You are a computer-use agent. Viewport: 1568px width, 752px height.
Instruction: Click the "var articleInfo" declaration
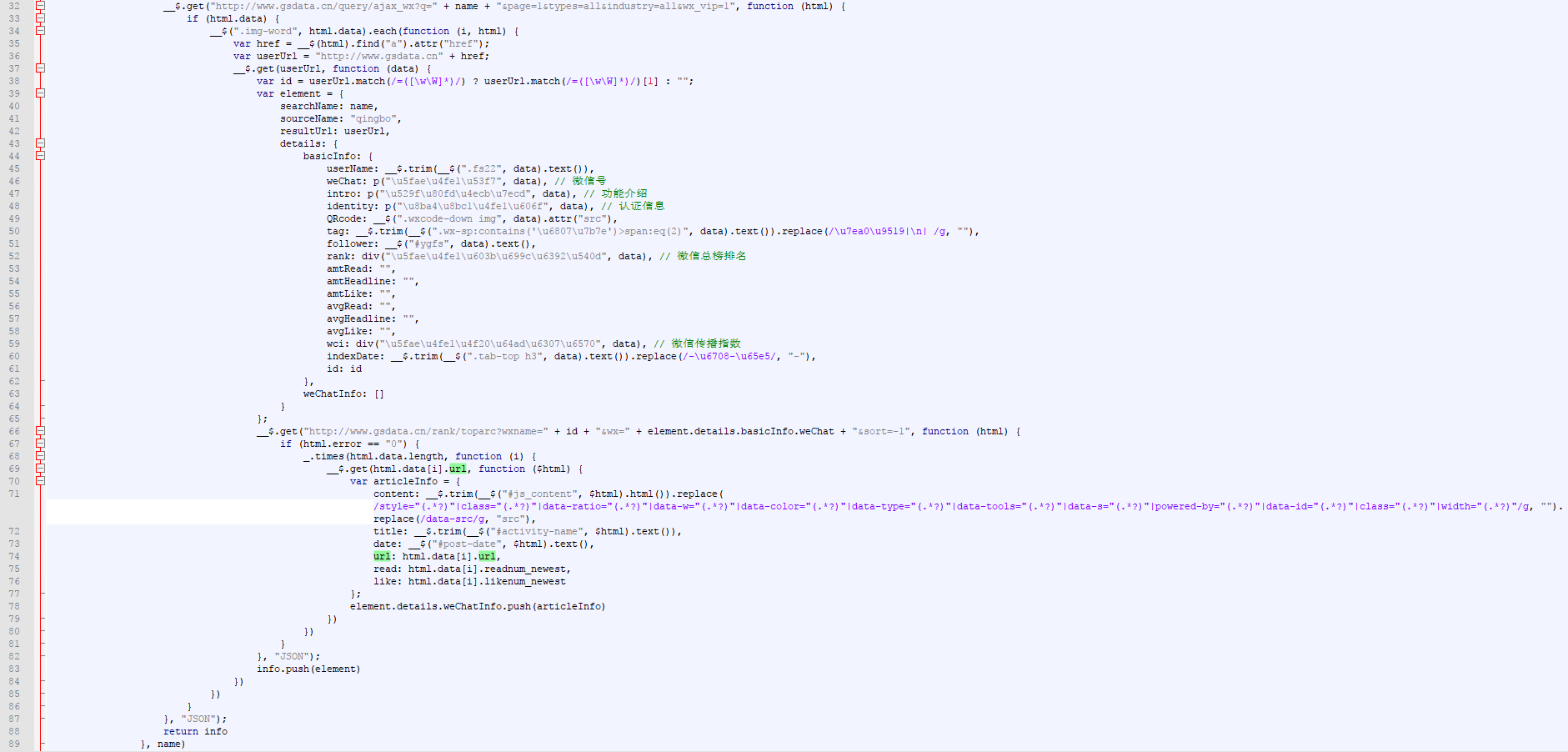(x=393, y=481)
